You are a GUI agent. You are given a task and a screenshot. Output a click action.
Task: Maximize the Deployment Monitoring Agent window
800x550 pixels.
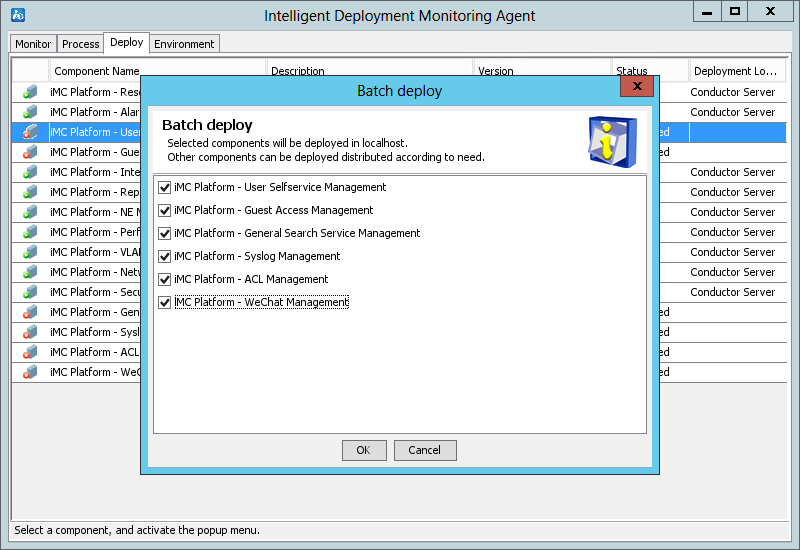(x=735, y=12)
